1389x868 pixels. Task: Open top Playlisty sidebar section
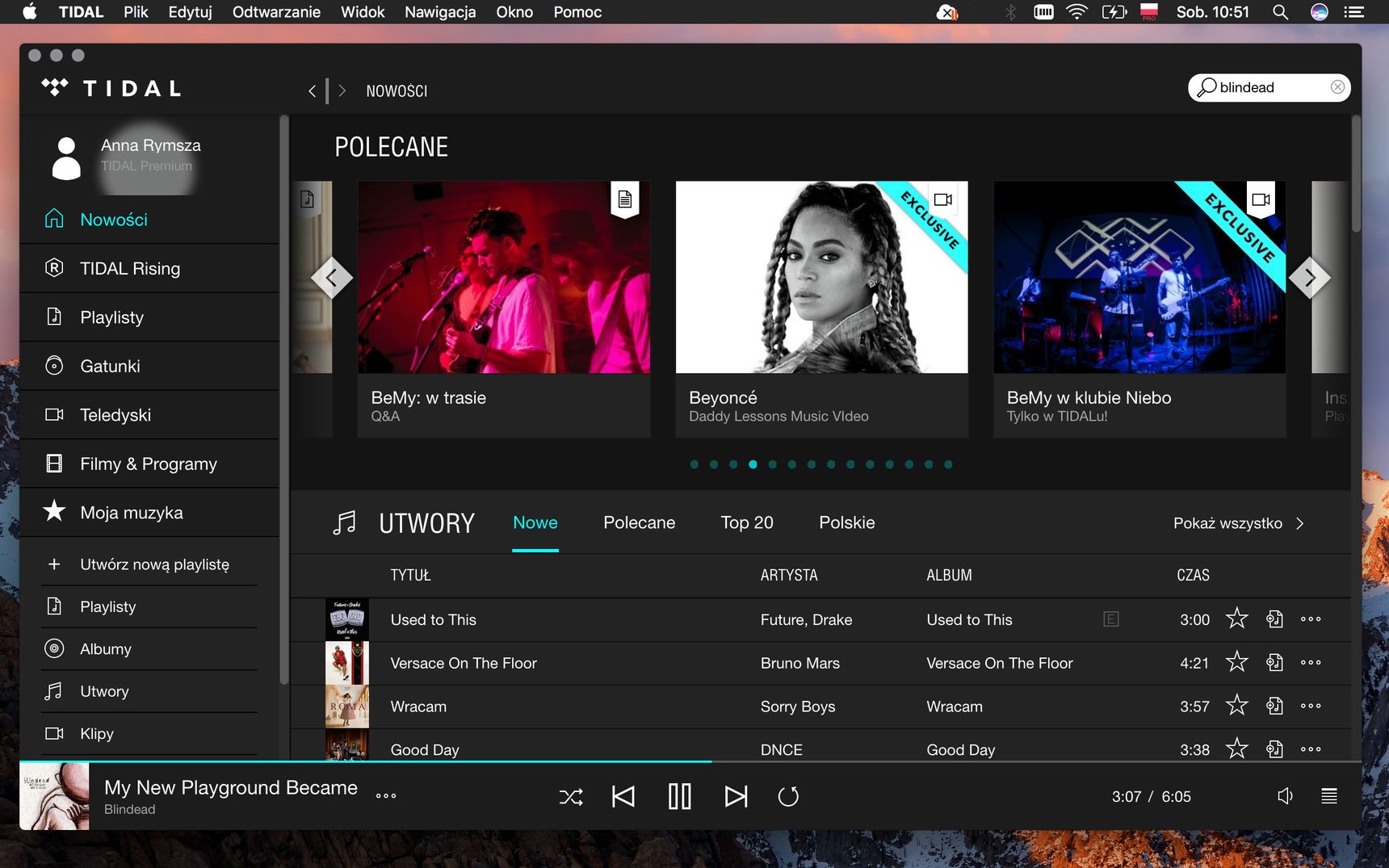click(x=150, y=317)
